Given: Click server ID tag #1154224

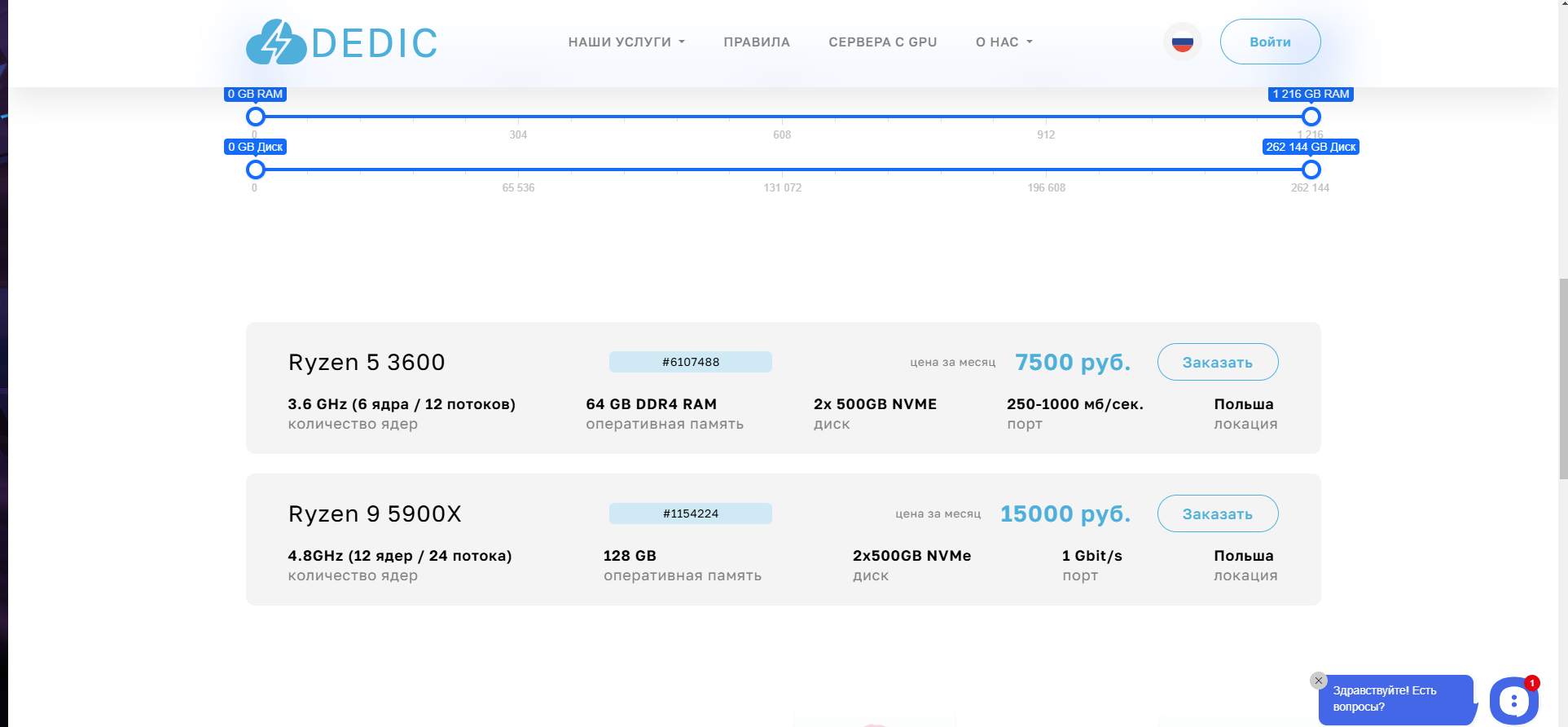Looking at the screenshot, I should [x=690, y=513].
